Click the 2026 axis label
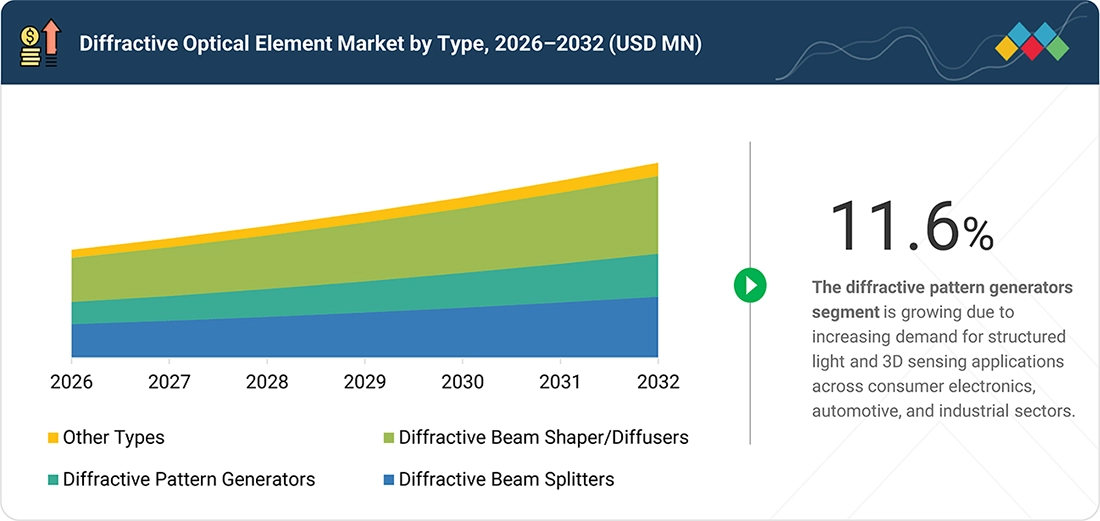This screenshot has width=1100, height=521. 72,382
